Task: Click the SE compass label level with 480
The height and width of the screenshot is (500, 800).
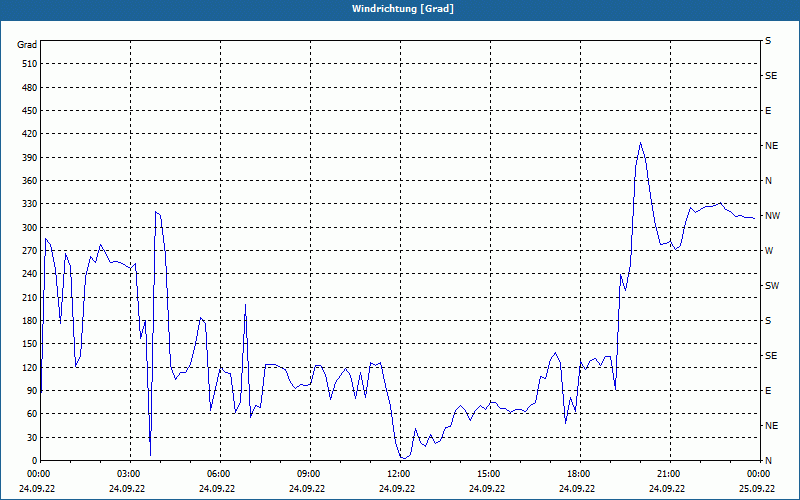Action: point(771,76)
